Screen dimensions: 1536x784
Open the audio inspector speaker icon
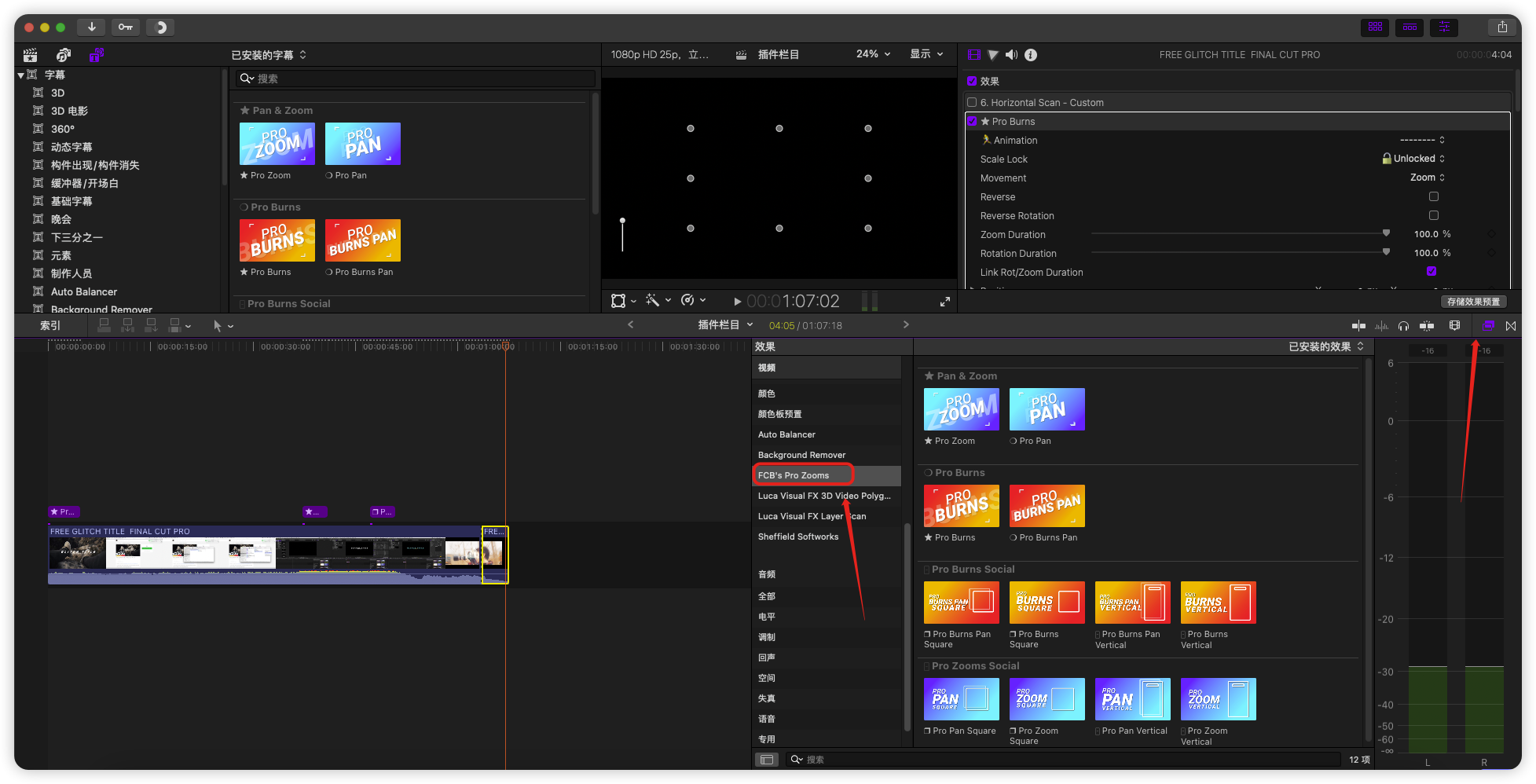pos(1011,55)
